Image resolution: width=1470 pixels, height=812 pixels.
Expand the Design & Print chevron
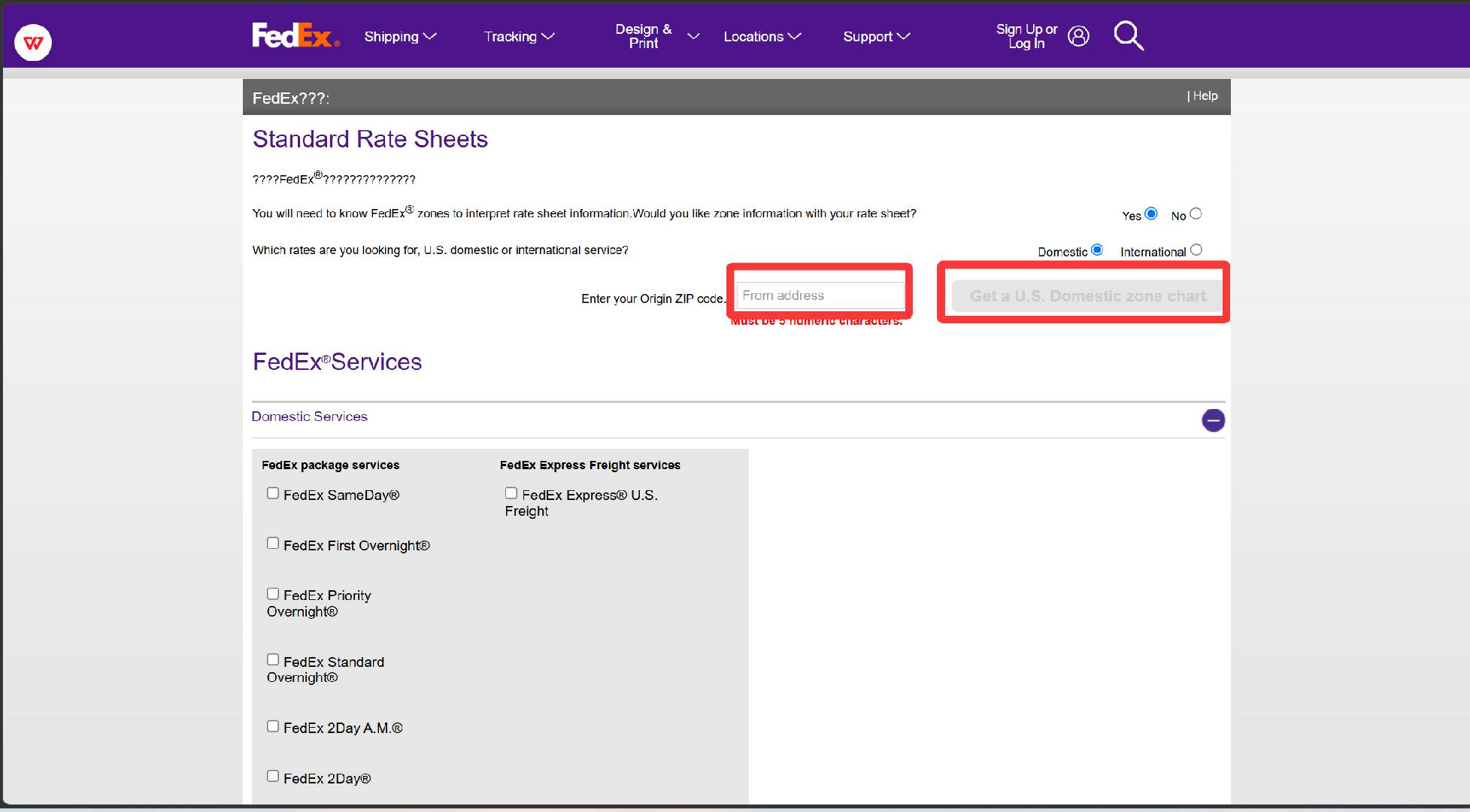coord(693,36)
